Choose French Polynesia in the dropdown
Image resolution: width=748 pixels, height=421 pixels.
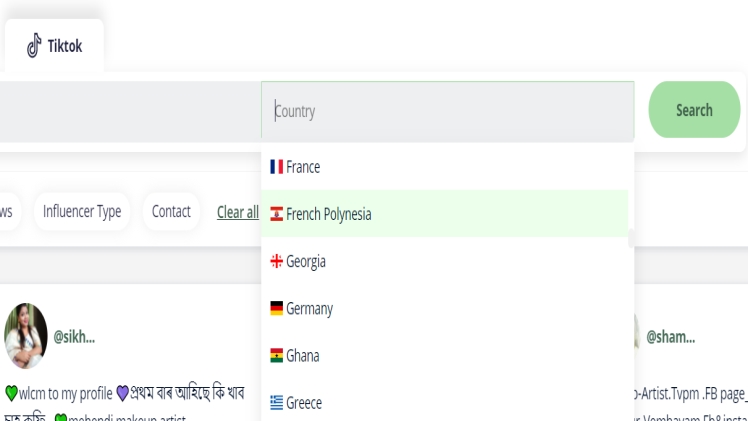(x=328, y=214)
